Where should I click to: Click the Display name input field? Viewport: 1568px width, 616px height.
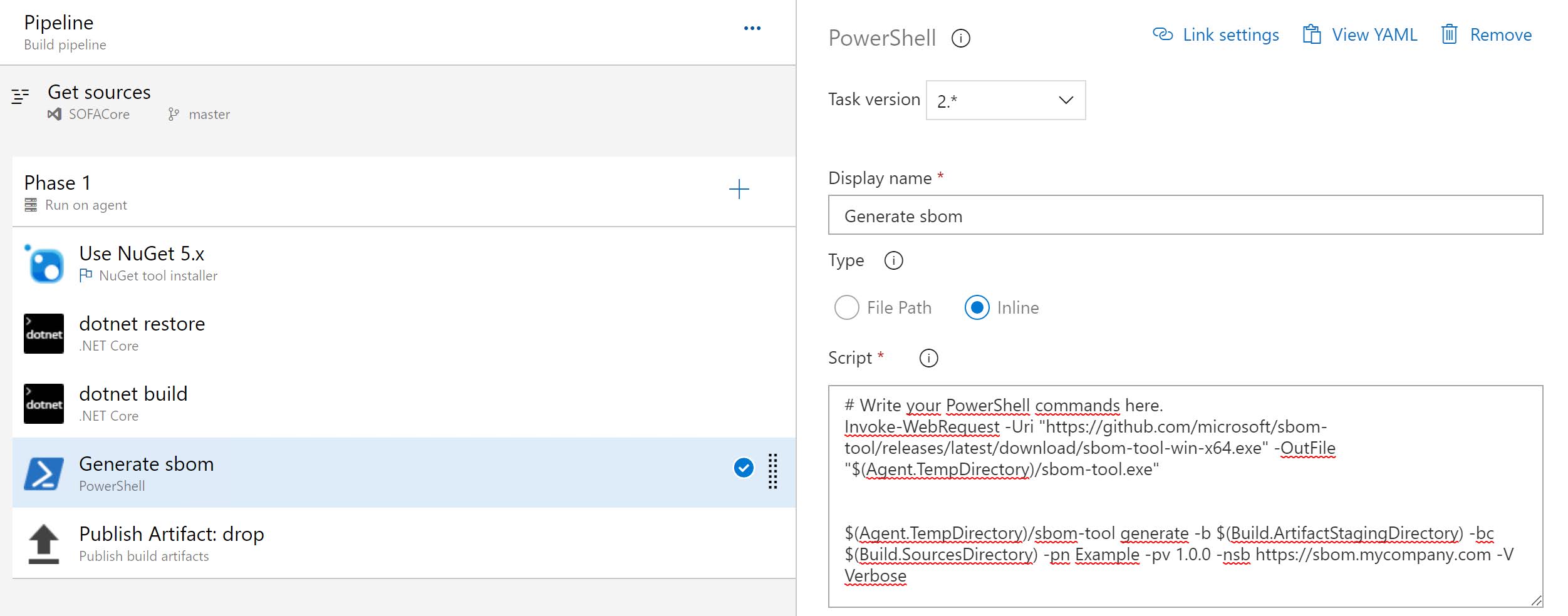point(1185,215)
